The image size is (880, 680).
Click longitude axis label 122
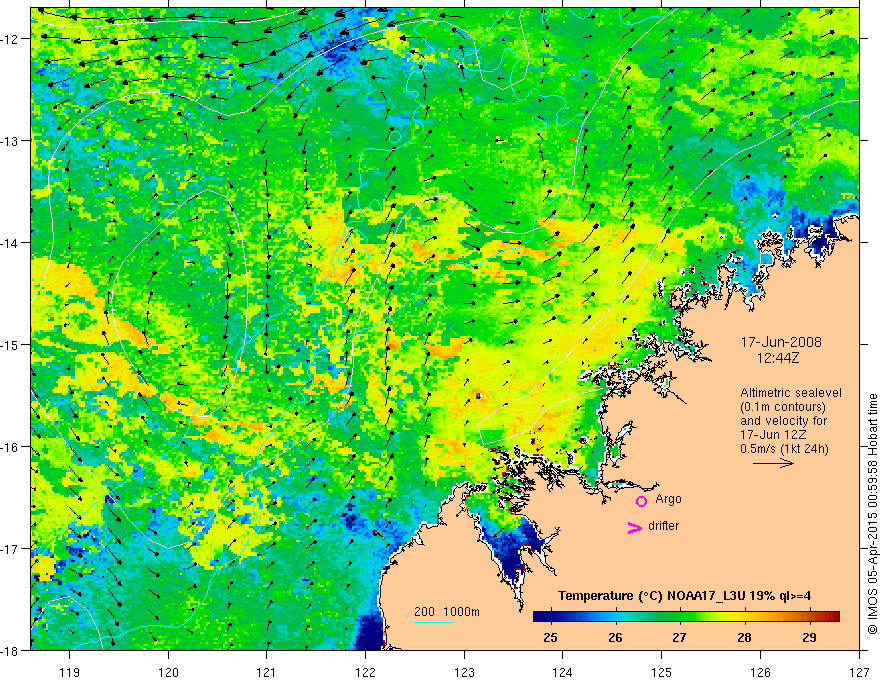coord(365,672)
